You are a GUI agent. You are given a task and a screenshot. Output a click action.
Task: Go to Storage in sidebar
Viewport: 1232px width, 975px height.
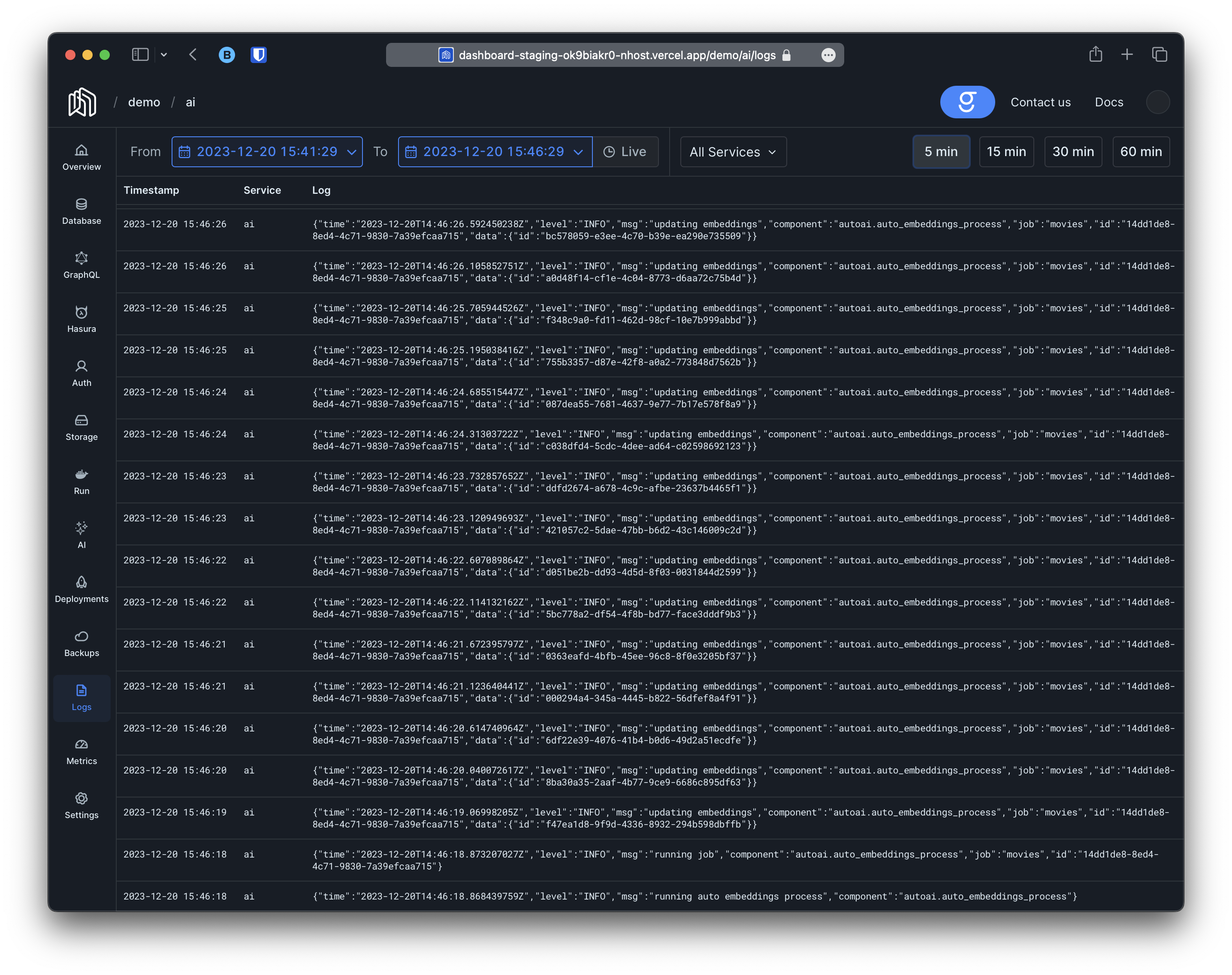pos(81,427)
